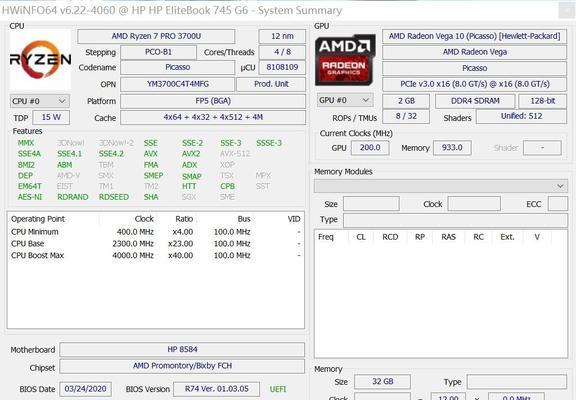Click the AMD Promontory/Bixby FCH chipset field
Viewport: 576px width, 400px height.
[x=182, y=366]
